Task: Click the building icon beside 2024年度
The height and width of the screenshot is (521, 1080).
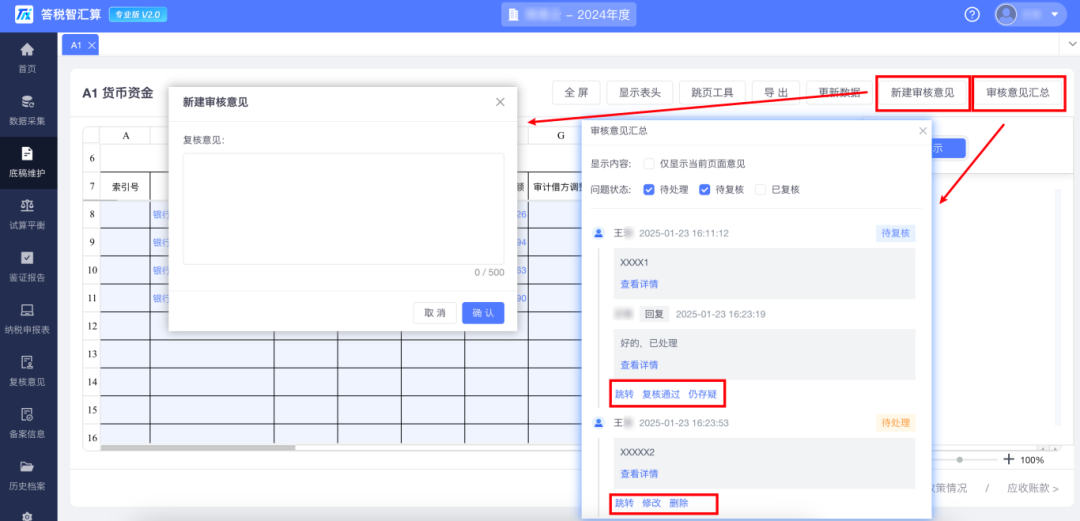Action: [513, 14]
